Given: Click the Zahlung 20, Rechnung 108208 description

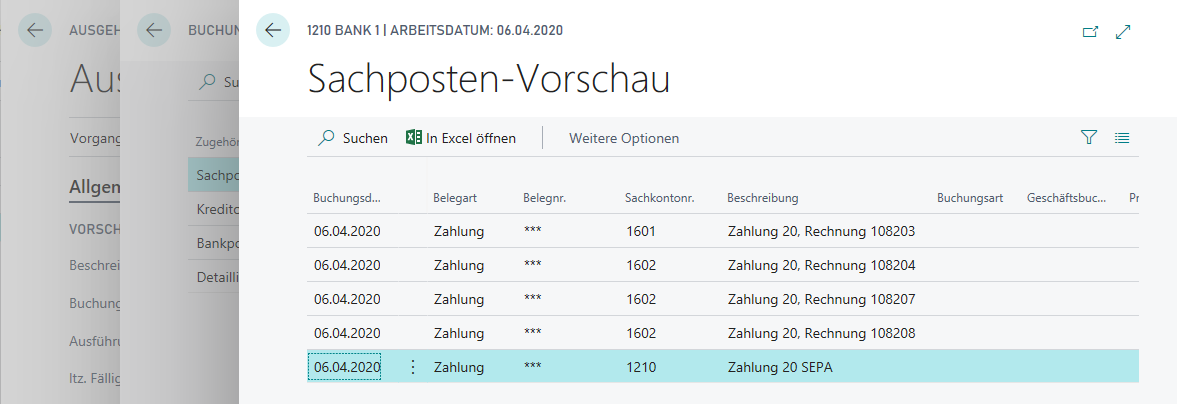Looking at the screenshot, I should click(x=820, y=333).
